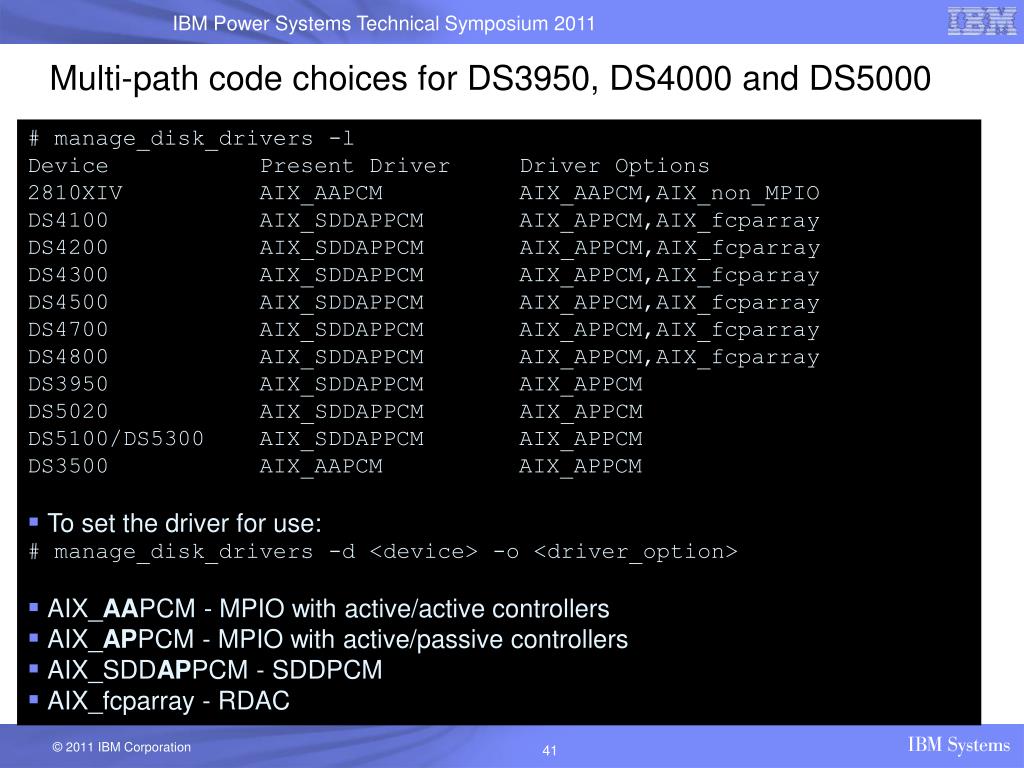
Task: Click AIX_SDDAPPCM in the DS5020 row
Action: [342, 412]
